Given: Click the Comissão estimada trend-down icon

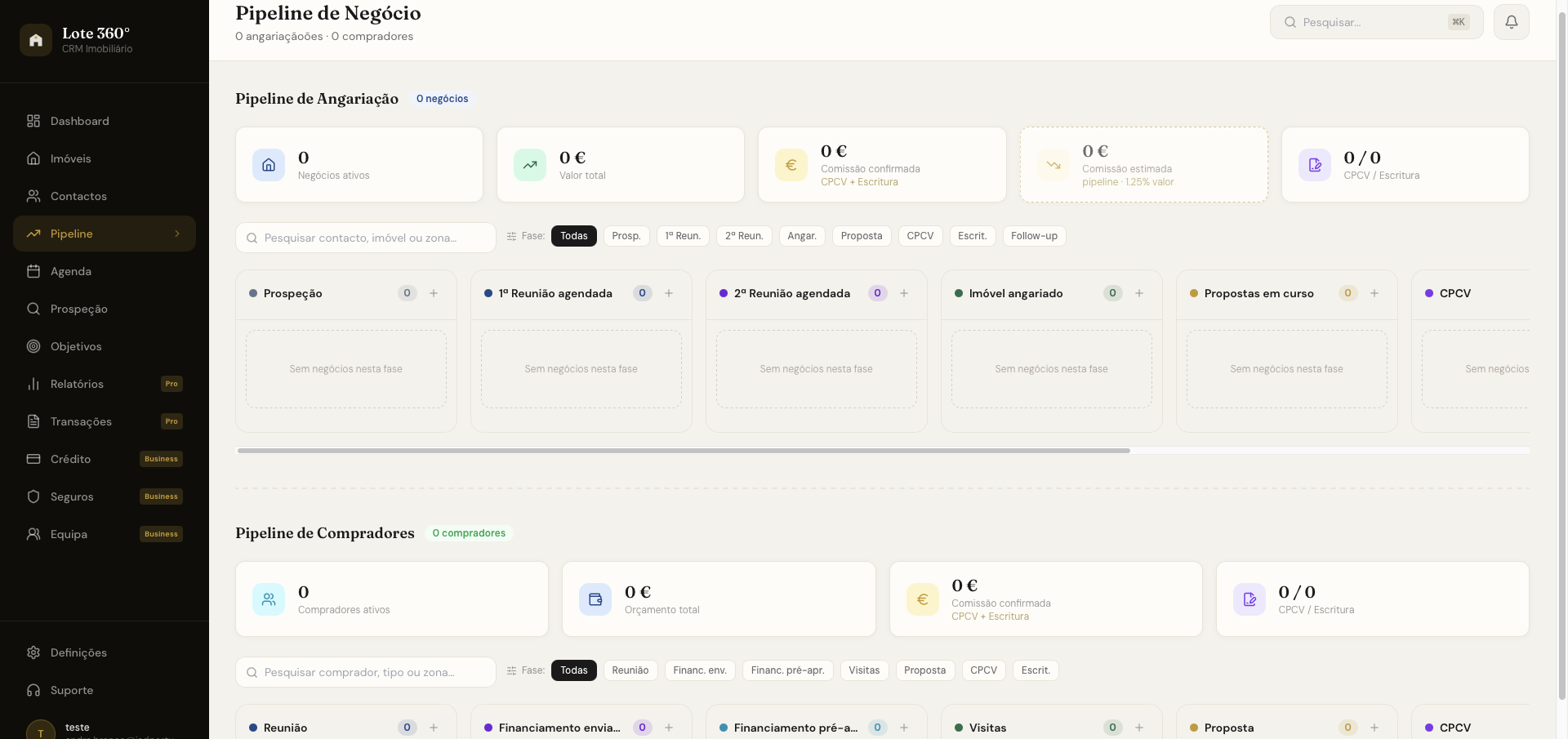Looking at the screenshot, I should click(x=1053, y=165).
